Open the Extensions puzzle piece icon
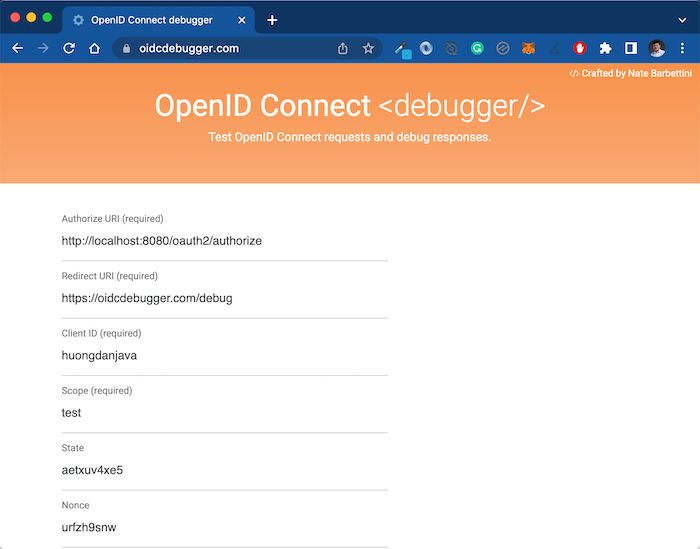 [605, 48]
